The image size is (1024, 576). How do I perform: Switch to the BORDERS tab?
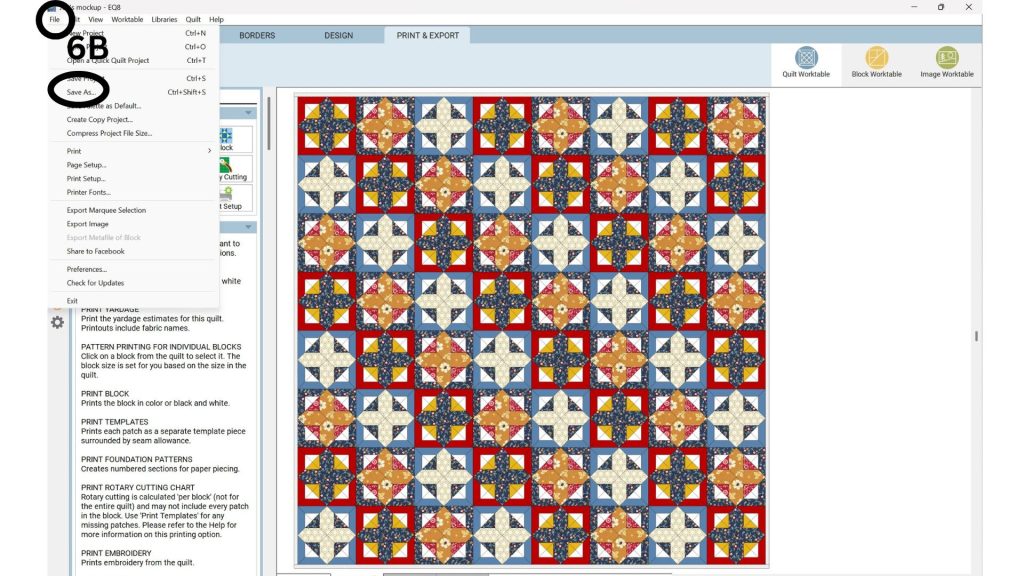coord(257,35)
